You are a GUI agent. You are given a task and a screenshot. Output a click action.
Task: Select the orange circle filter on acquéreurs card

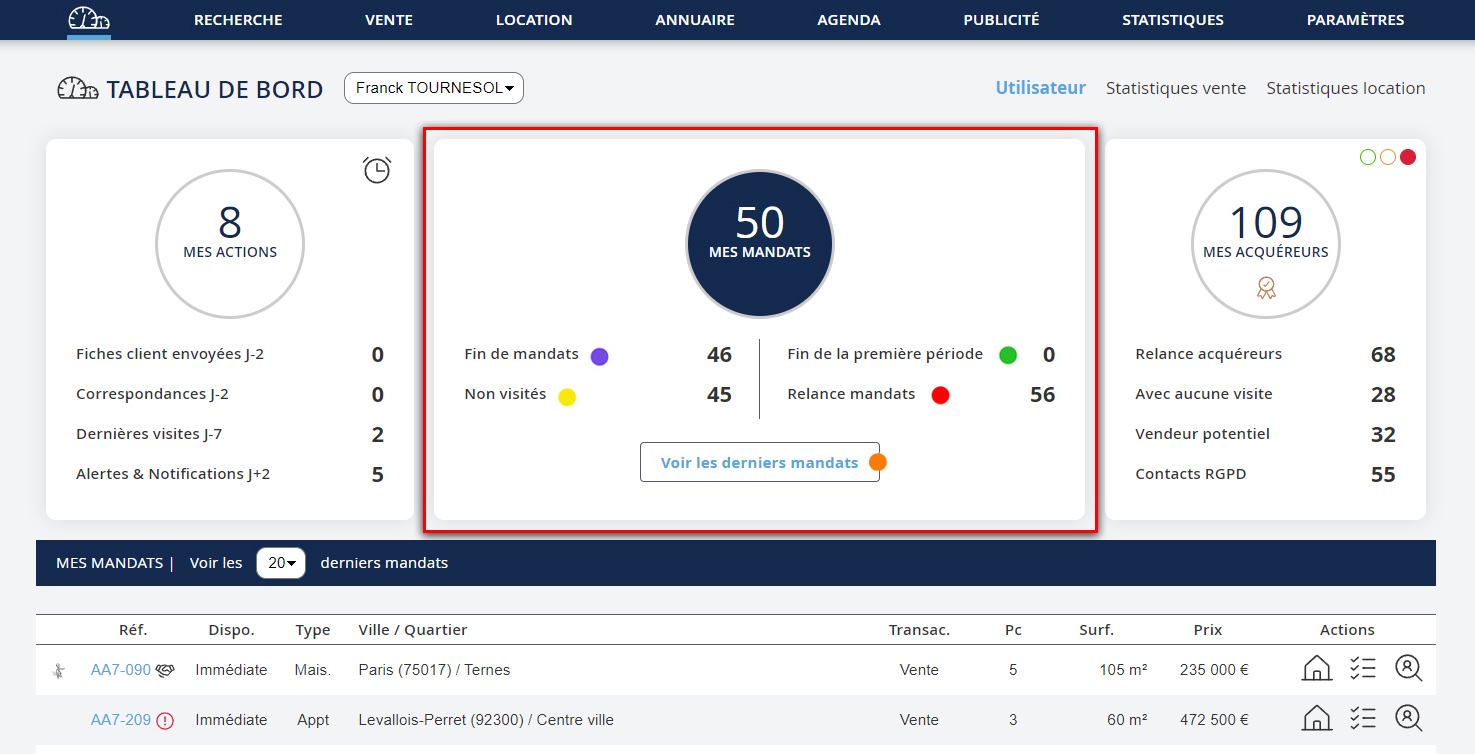pyautogui.click(x=1387, y=157)
